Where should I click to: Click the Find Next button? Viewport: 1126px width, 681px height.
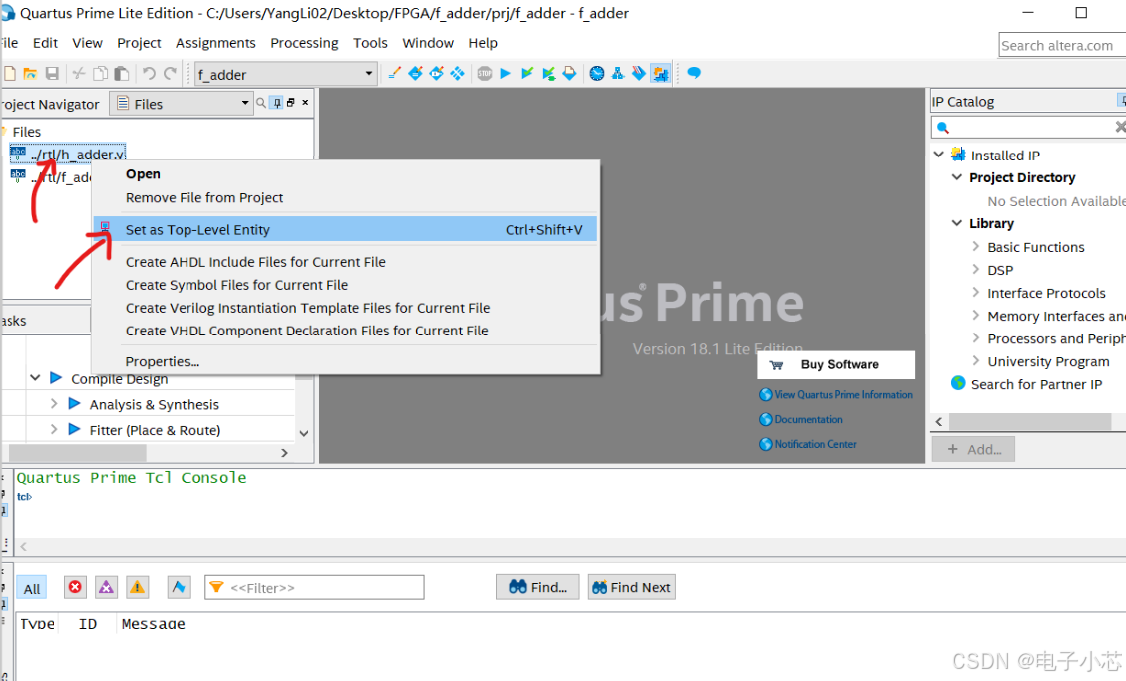pos(631,587)
